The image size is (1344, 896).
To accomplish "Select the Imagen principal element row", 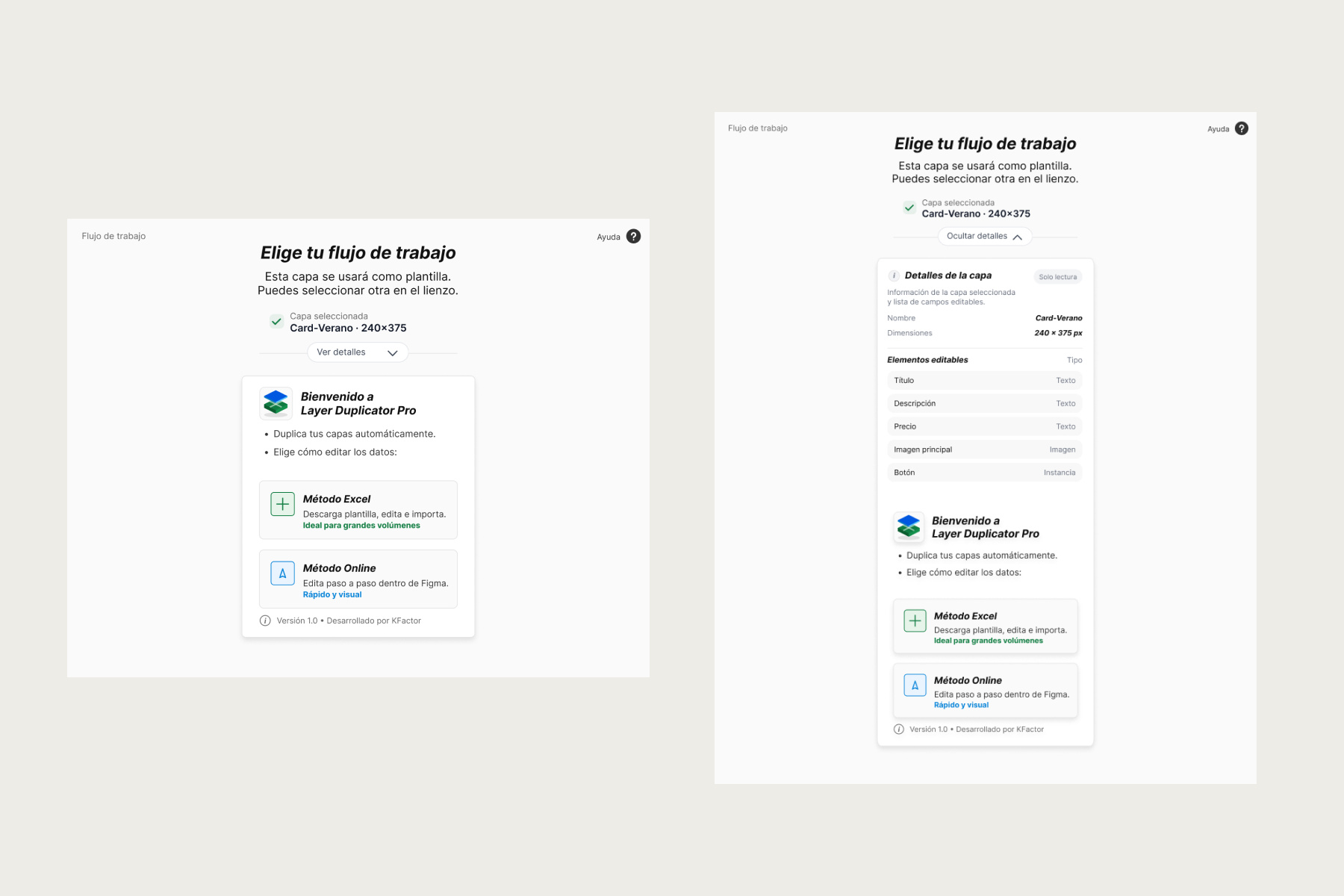I will [985, 449].
